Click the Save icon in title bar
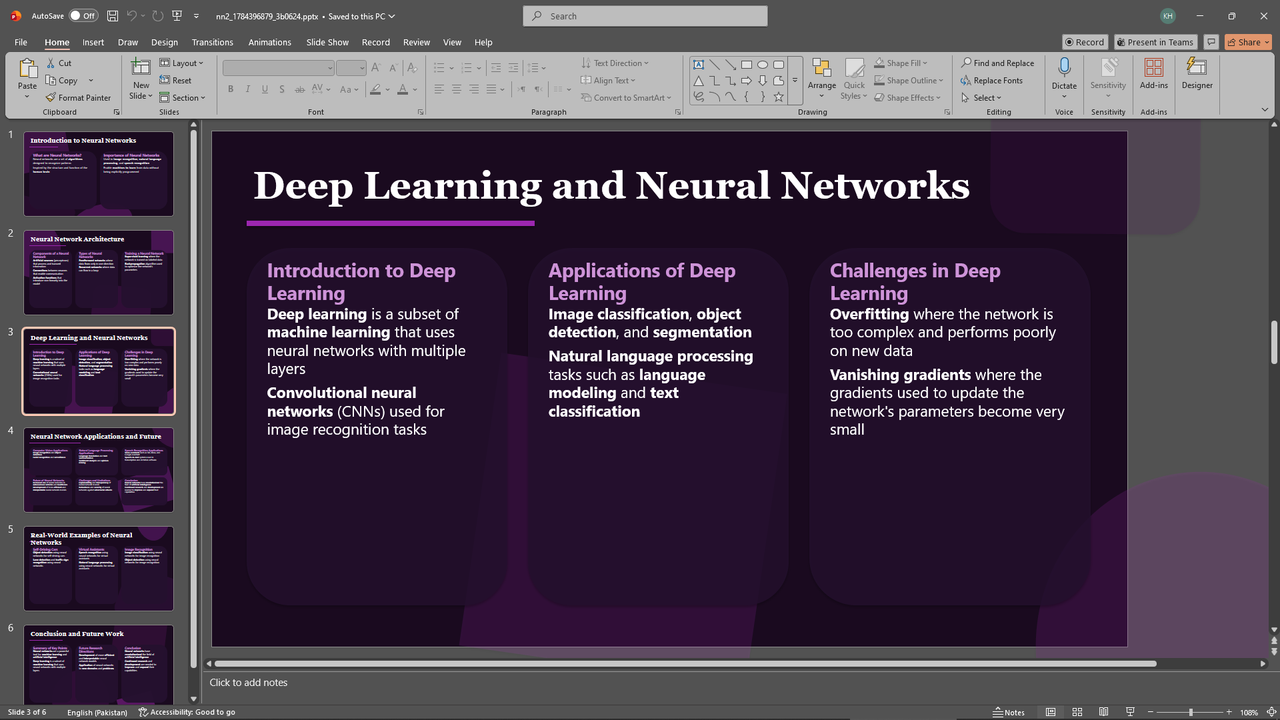Viewport: 1280px width, 720px height. coord(114,16)
